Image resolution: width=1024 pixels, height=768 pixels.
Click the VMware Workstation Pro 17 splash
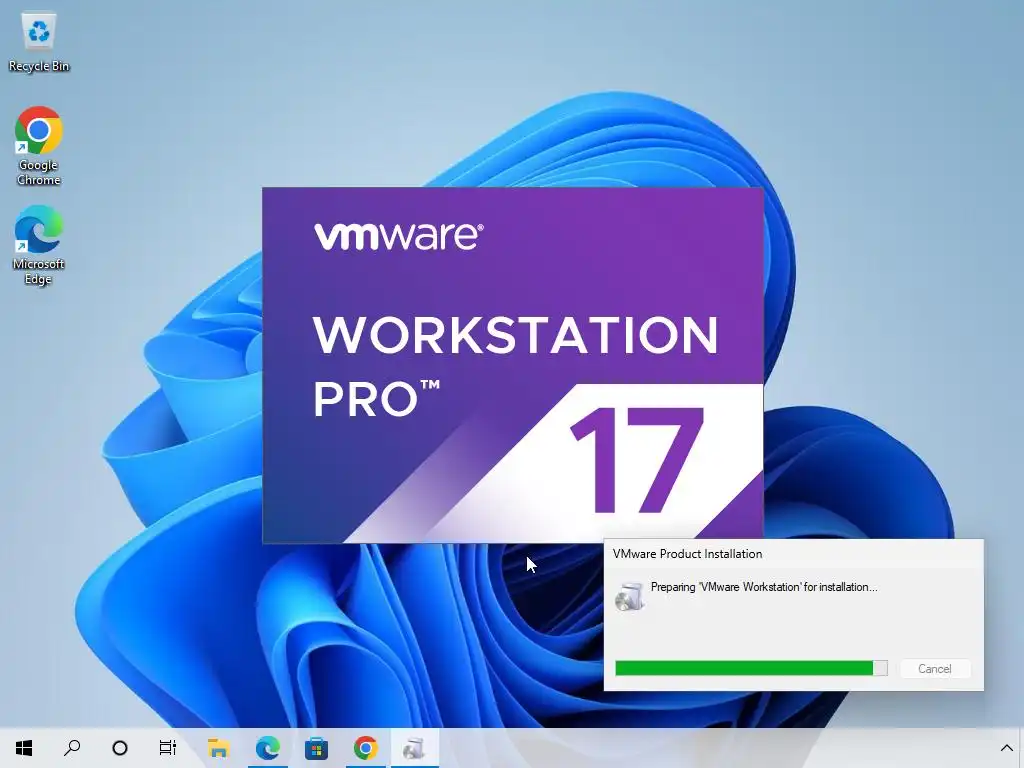pos(513,365)
